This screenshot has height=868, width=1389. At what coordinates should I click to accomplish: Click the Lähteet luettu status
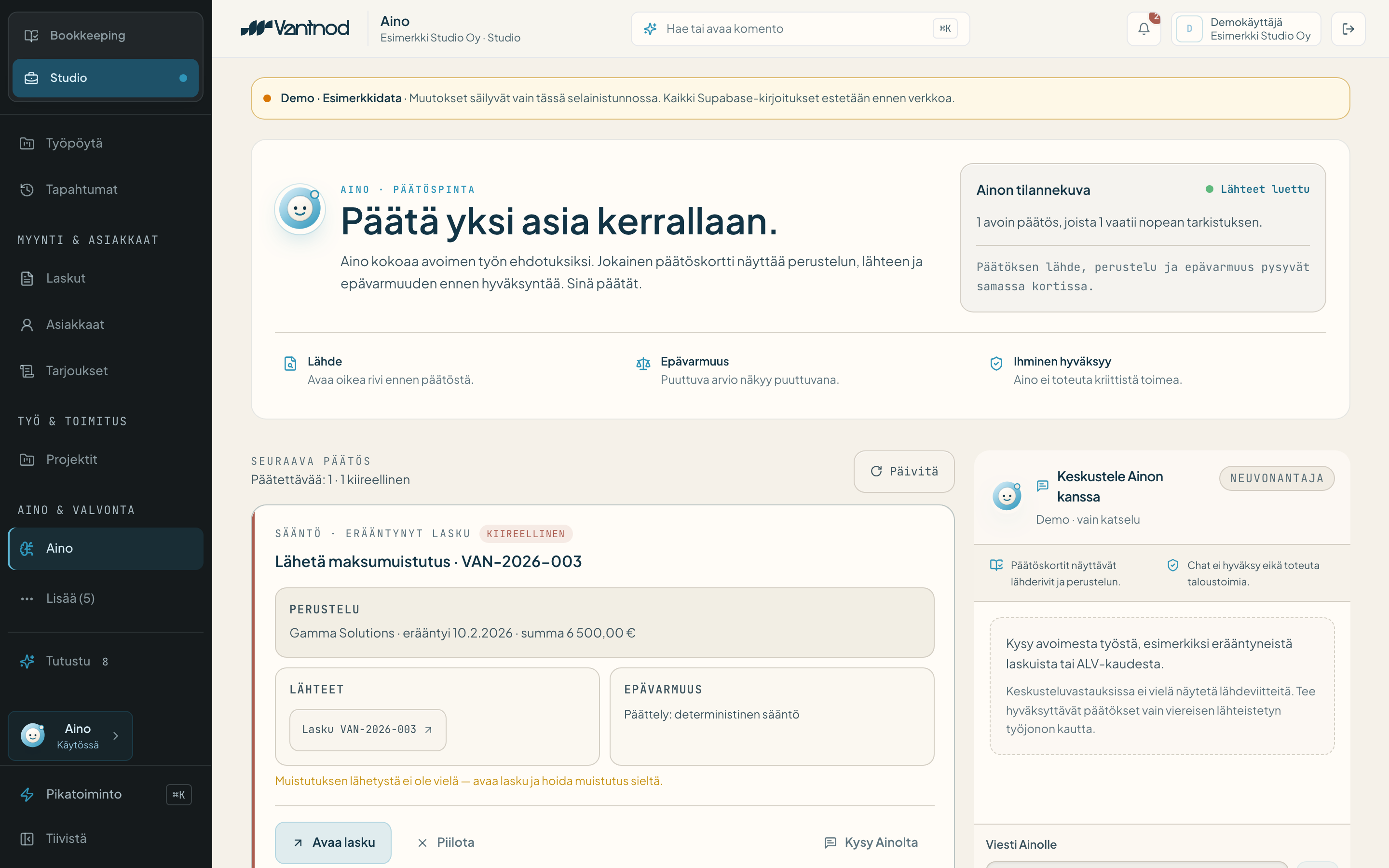tap(1257, 190)
